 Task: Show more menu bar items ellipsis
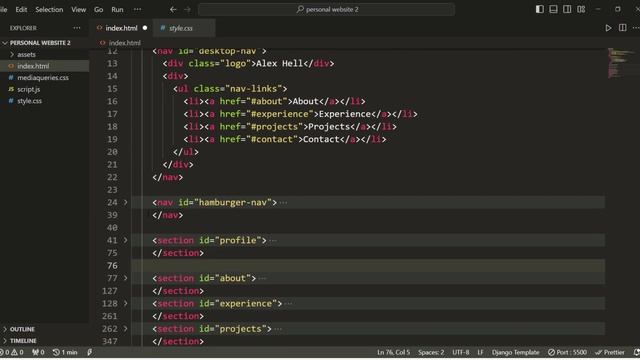[138, 9]
